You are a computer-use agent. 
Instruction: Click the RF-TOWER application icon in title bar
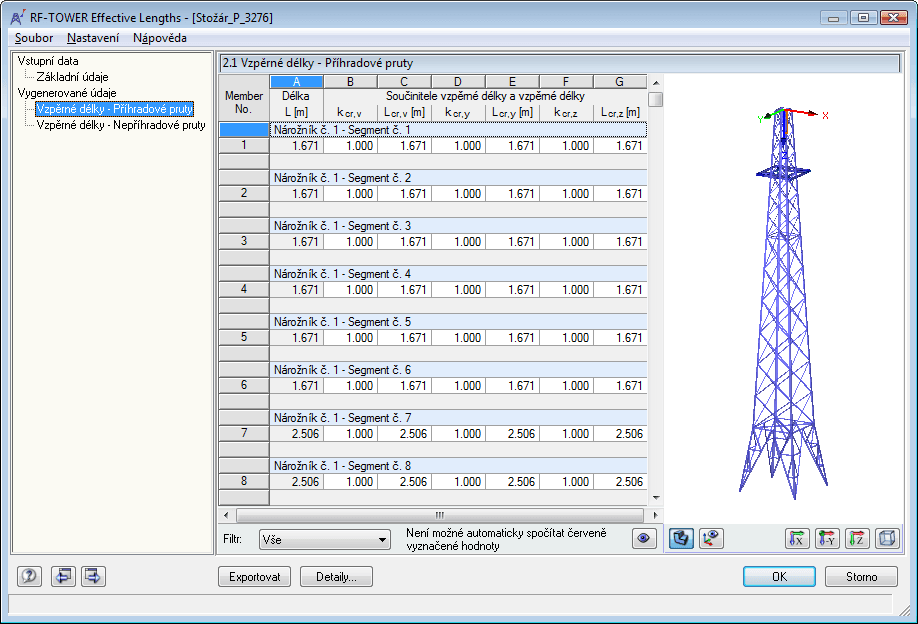[18, 18]
